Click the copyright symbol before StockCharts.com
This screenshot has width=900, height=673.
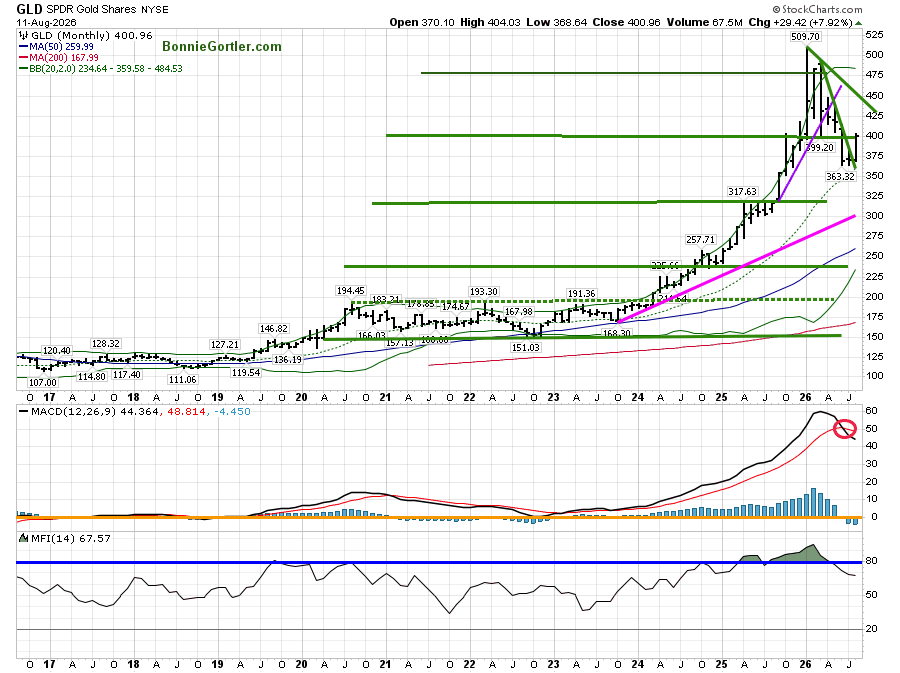(x=776, y=9)
